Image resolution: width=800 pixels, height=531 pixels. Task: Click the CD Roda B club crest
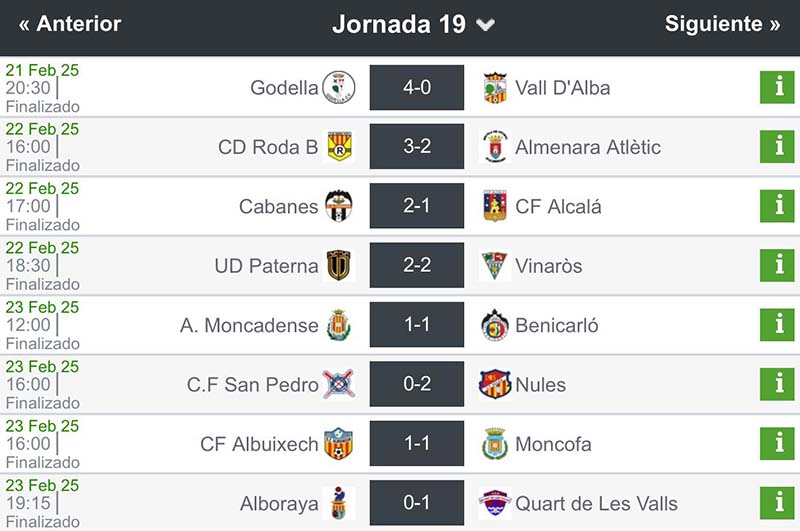tap(339, 147)
